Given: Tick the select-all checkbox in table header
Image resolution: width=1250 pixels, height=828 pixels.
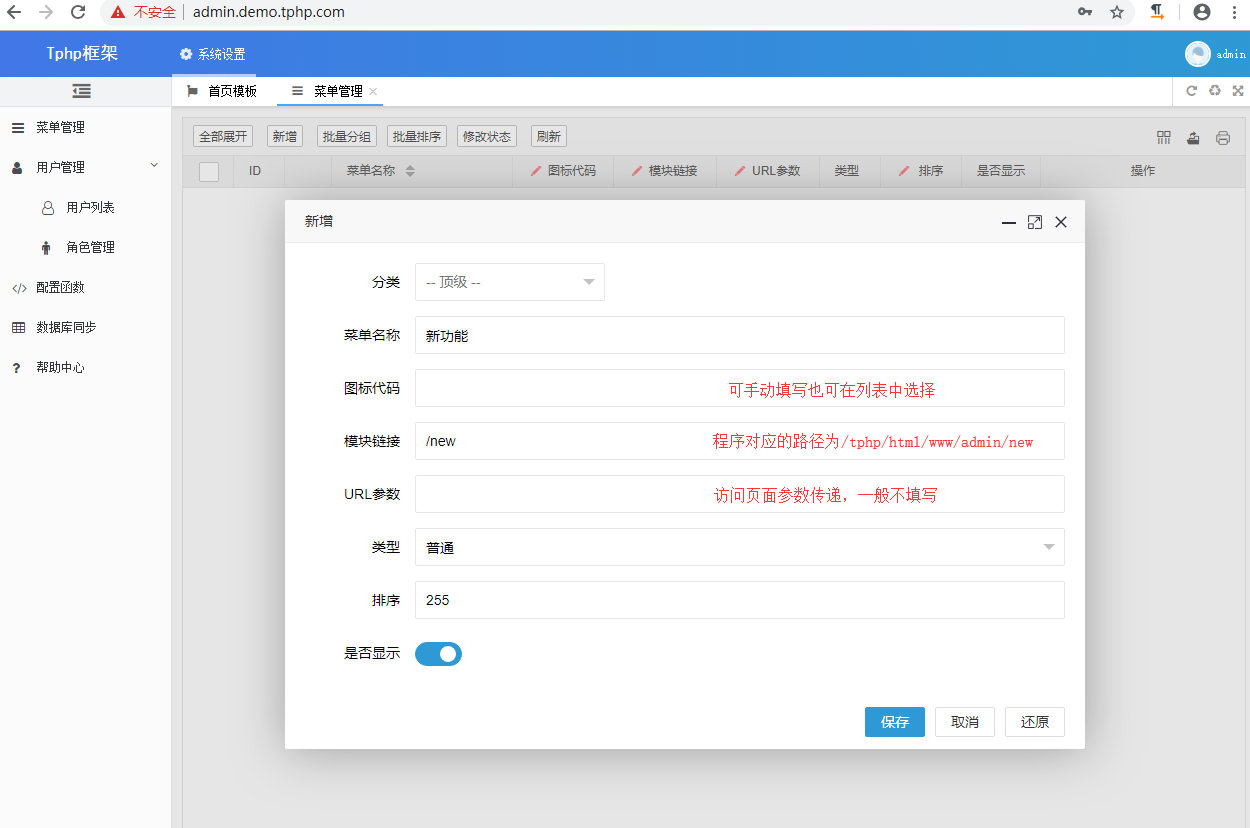Looking at the screenshot, I should [208, 171].
